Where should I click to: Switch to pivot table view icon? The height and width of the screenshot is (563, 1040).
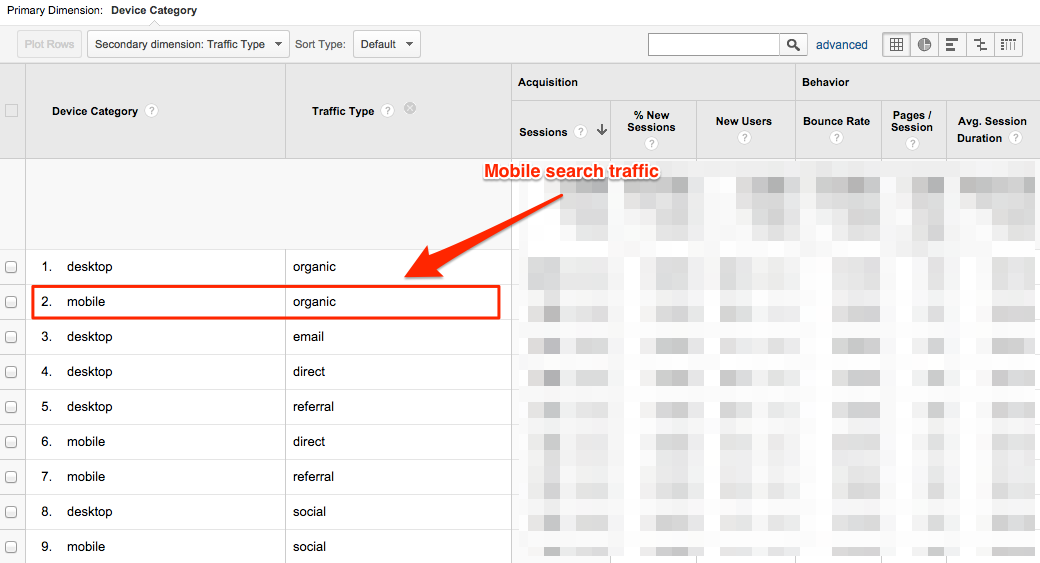pyautogui.click(x=1008, y=44)
